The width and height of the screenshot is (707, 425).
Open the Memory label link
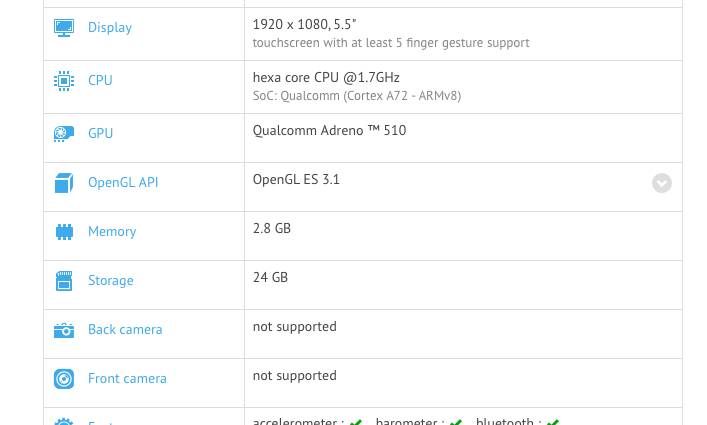(112, 232)
